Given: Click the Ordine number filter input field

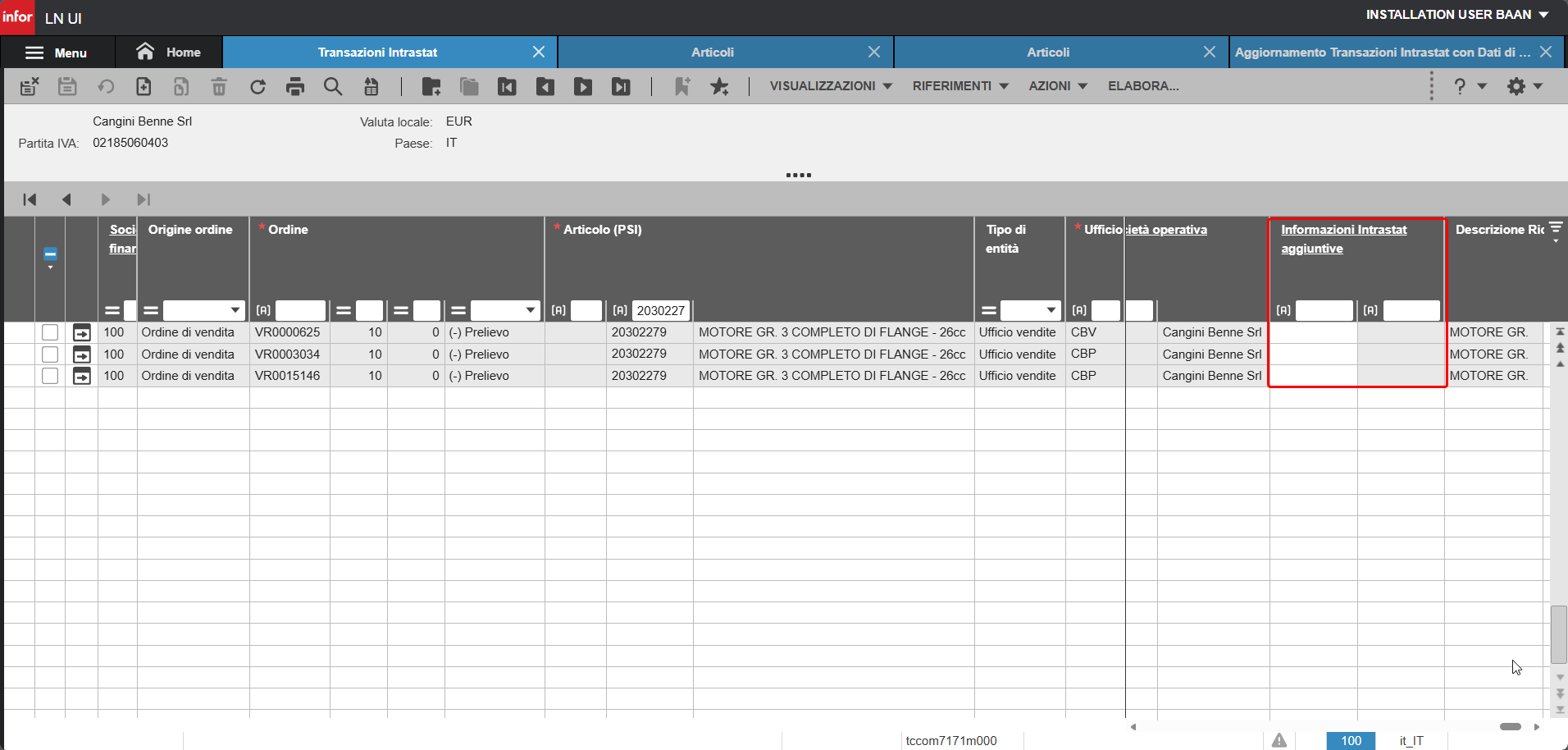Looking at the screenshot, I should coord(300,310).
